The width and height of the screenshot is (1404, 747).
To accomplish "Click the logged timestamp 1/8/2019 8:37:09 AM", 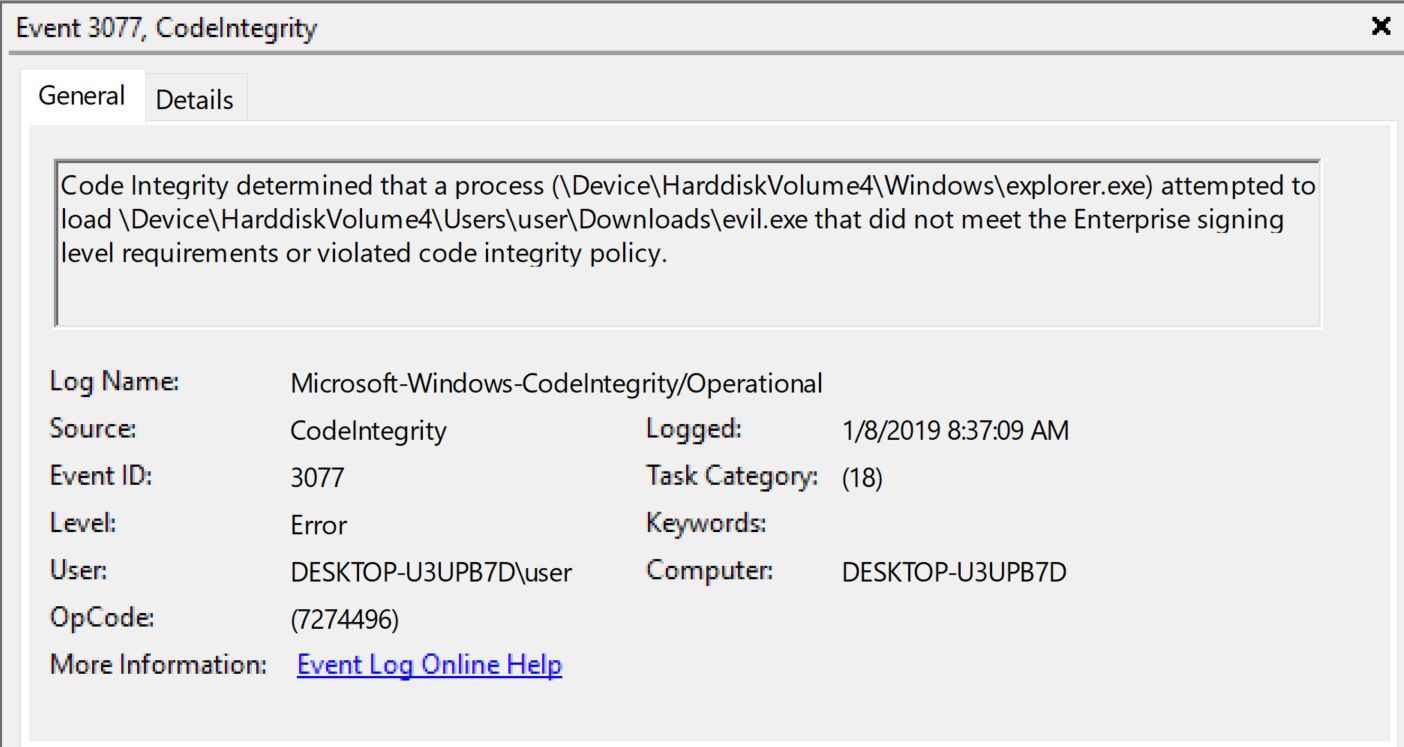I will click(955, 431).
